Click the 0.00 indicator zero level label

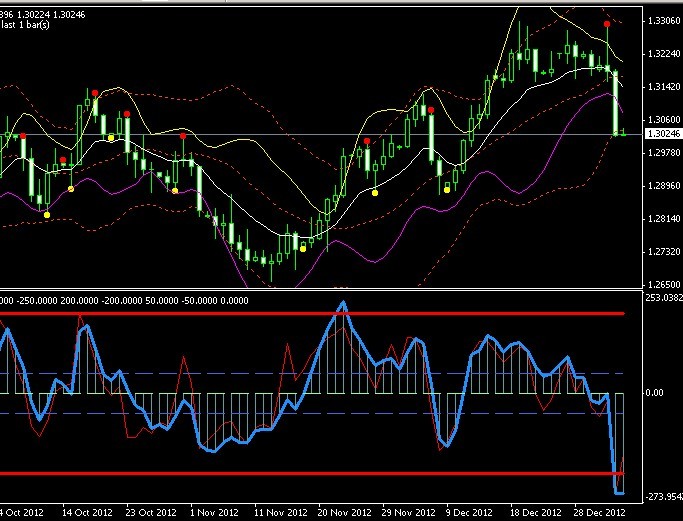click(x=654, y=393)
